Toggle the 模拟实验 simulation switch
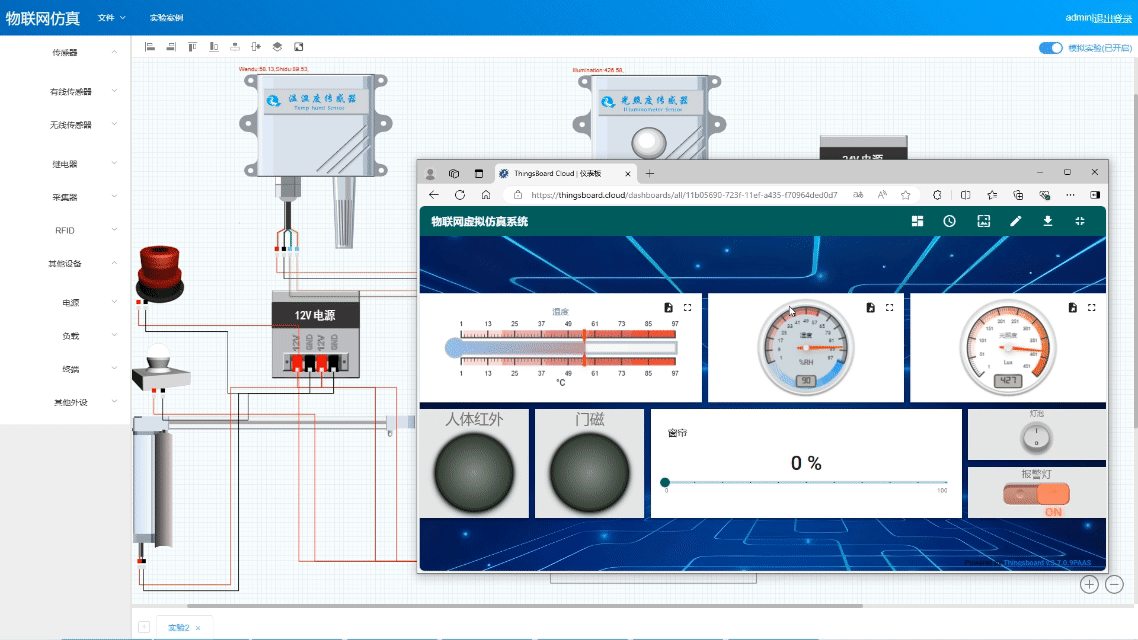The width and height of the screenshot is (1138, 640). 1050,47
